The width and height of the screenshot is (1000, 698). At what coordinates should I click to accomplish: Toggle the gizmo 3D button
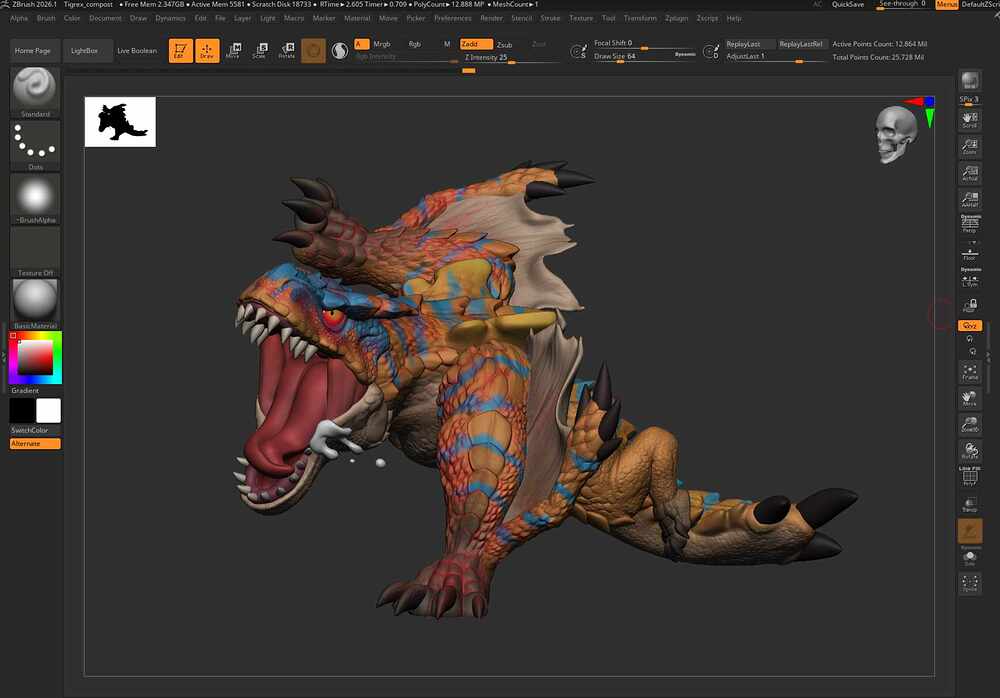tap(313, 50)
